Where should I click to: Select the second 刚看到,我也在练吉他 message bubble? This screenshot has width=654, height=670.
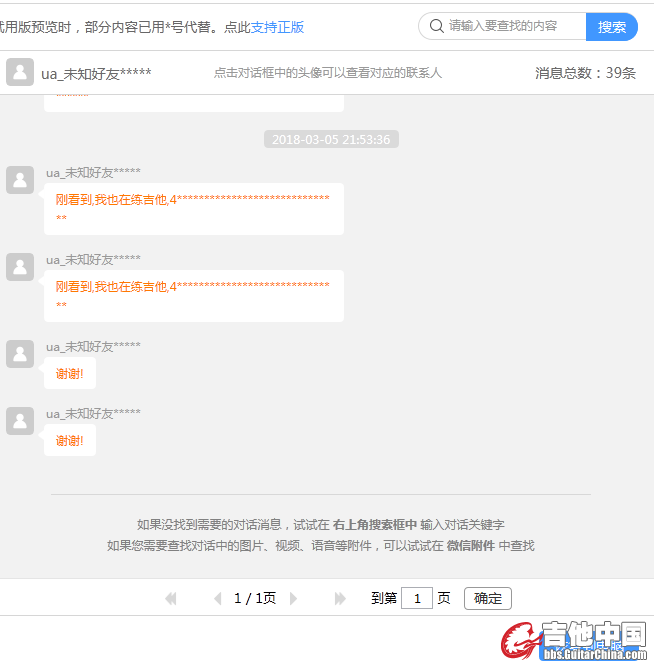193,295
